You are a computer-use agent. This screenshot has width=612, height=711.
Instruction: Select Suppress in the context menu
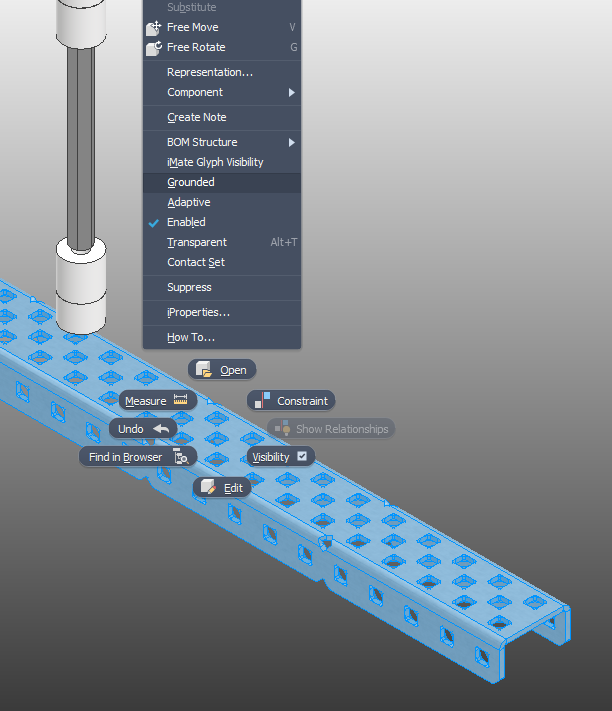point(222,287)
